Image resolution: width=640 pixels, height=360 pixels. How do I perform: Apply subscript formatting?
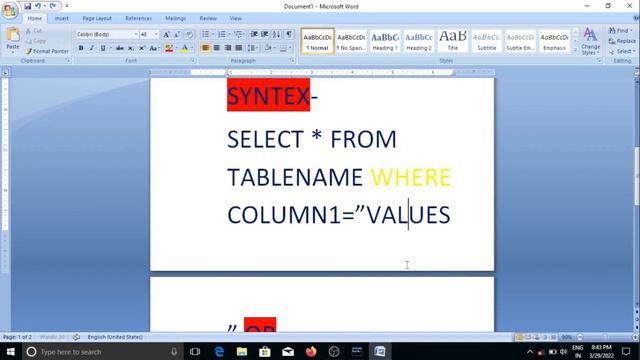(x=131, y=48)
